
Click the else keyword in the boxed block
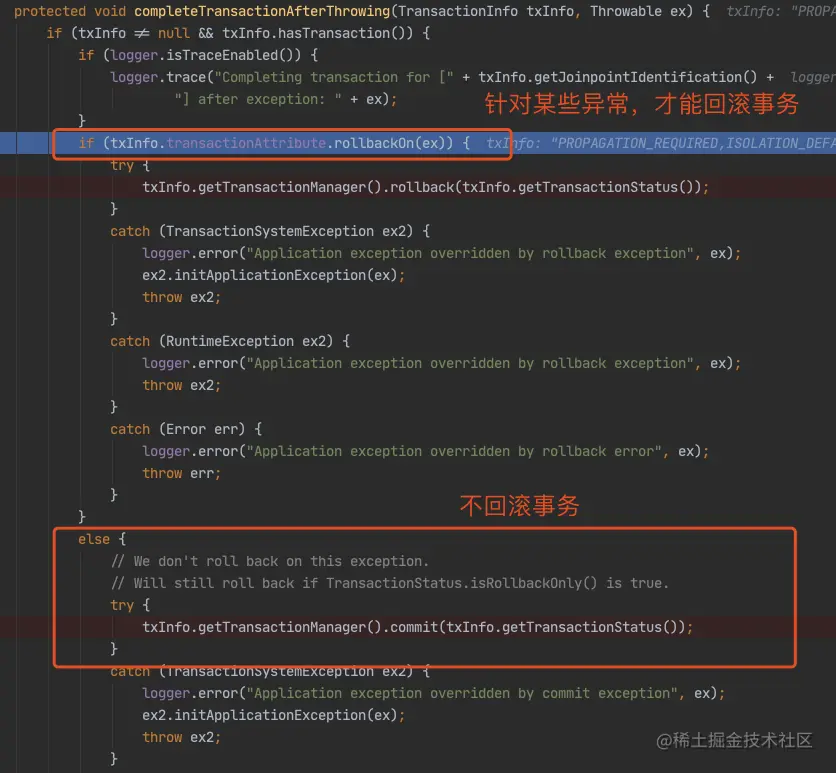[94, 540]
